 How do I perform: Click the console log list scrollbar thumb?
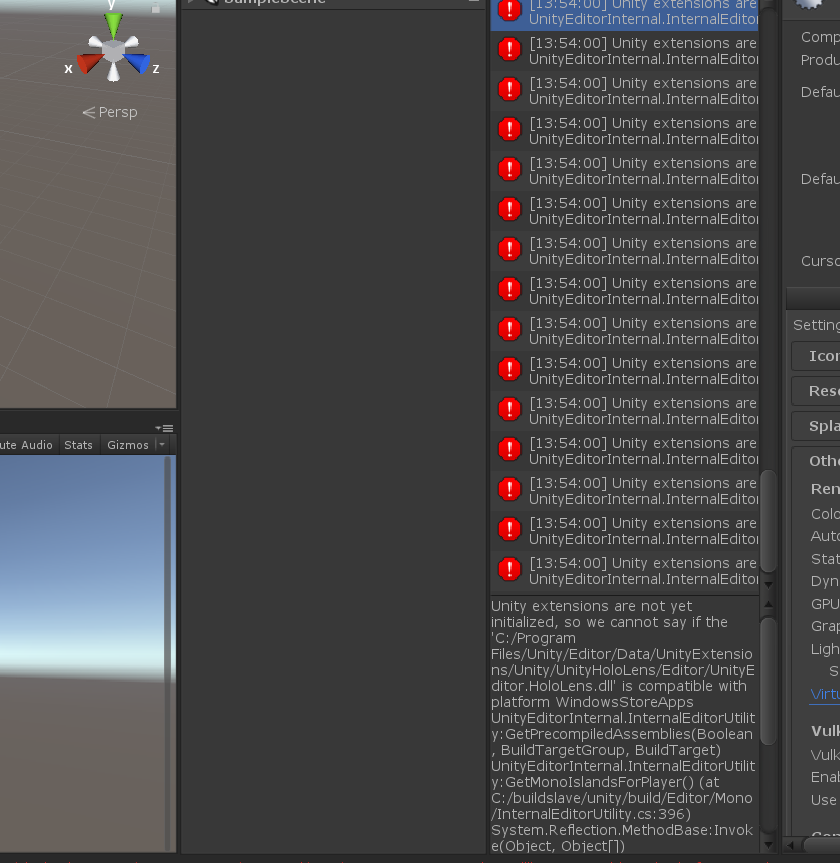pos(768,521)
